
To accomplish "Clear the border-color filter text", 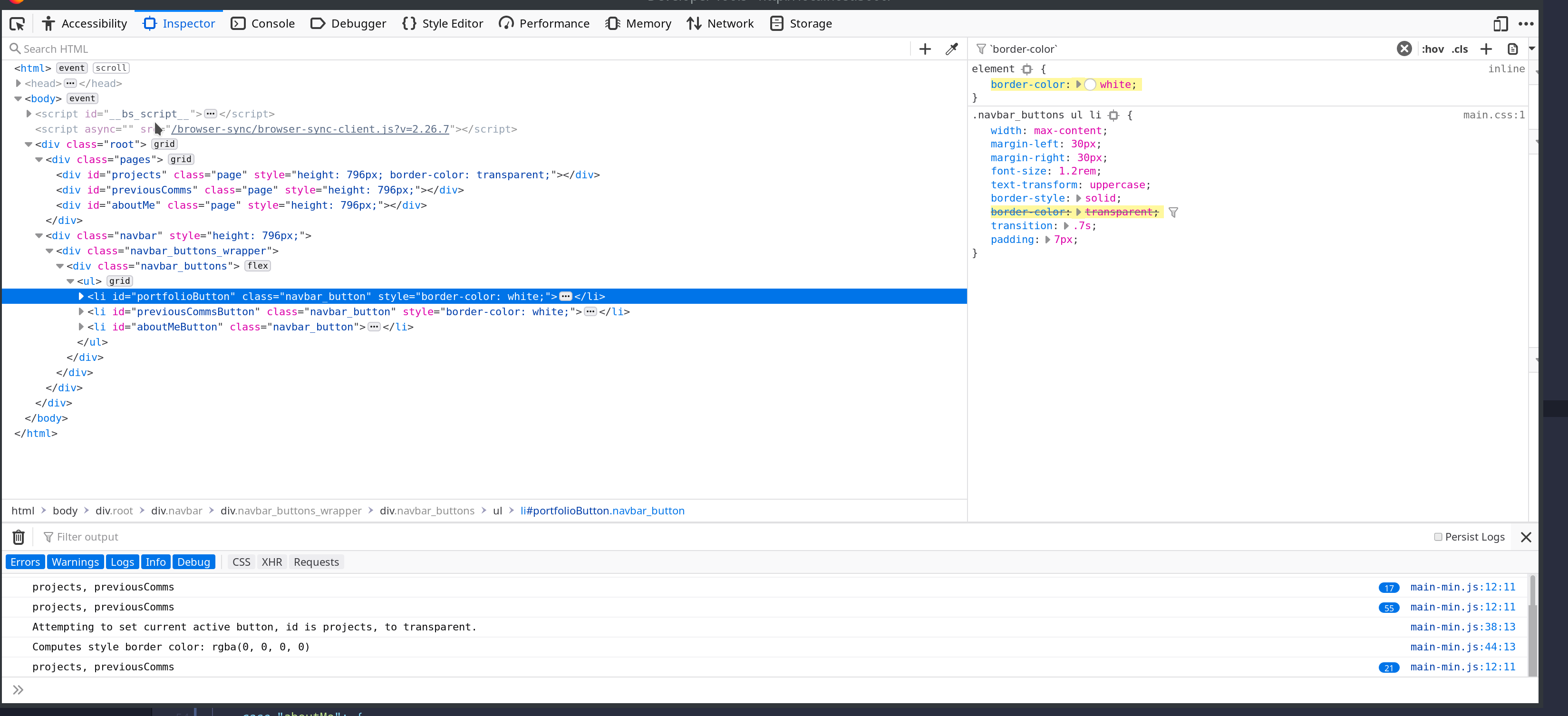I will pyautogui.click(x=1403, y=48).
